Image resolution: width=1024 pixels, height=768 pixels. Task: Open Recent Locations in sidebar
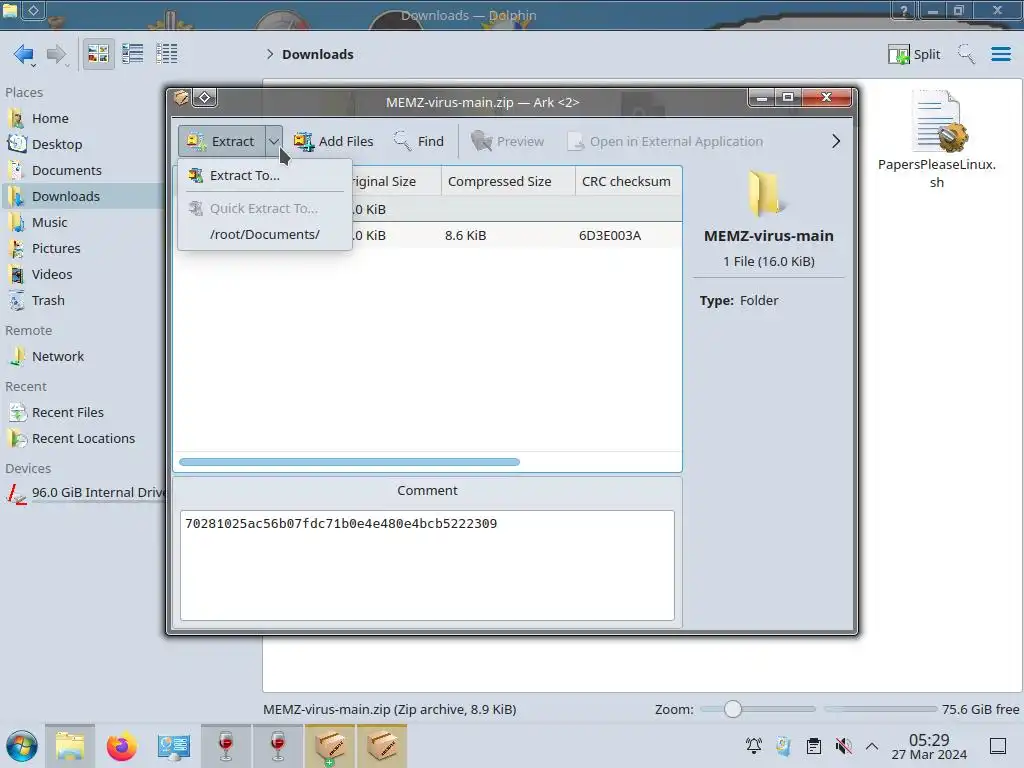tap(83, 439)
